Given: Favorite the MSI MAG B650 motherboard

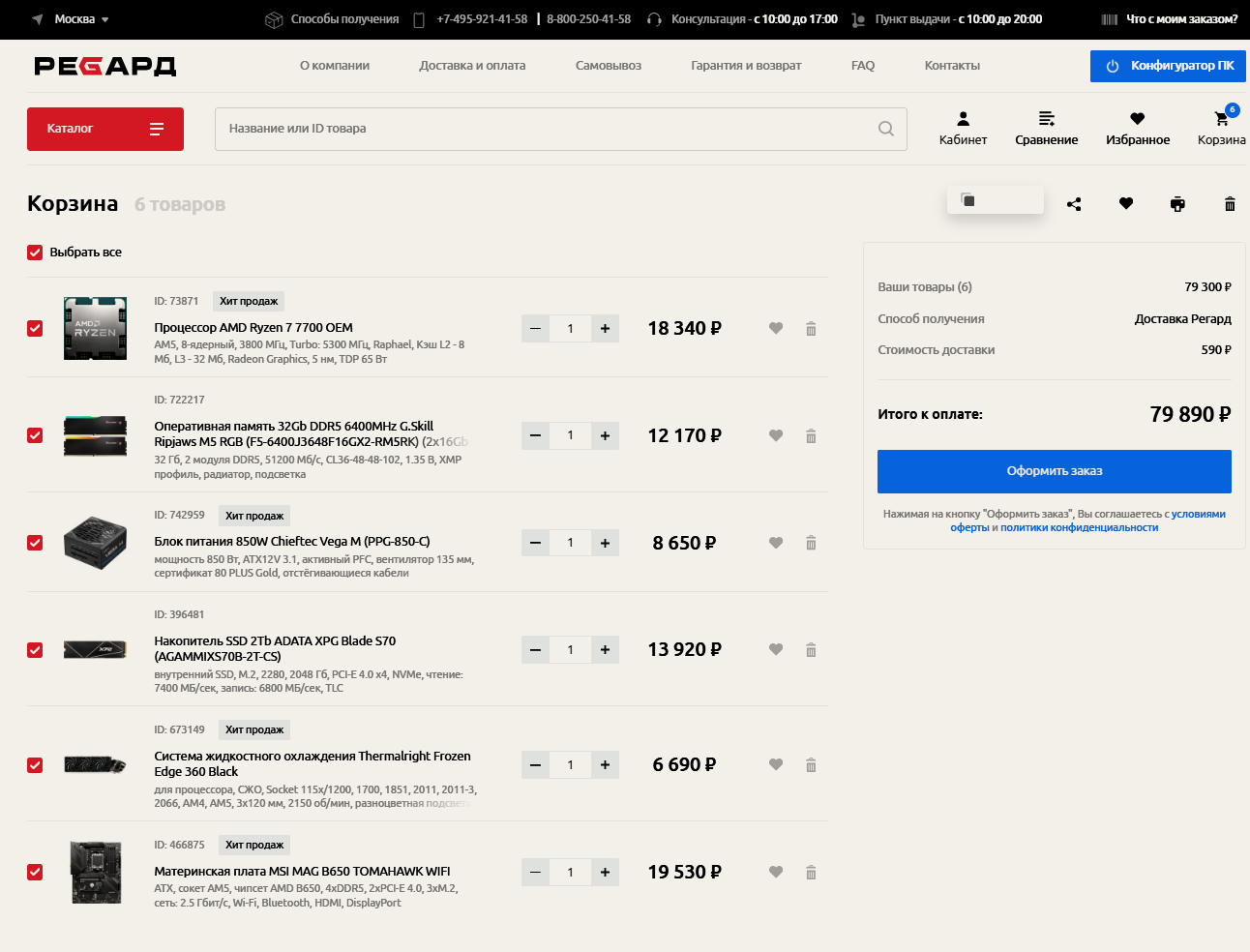Looking at the screenshot, I should pos(776,872).
